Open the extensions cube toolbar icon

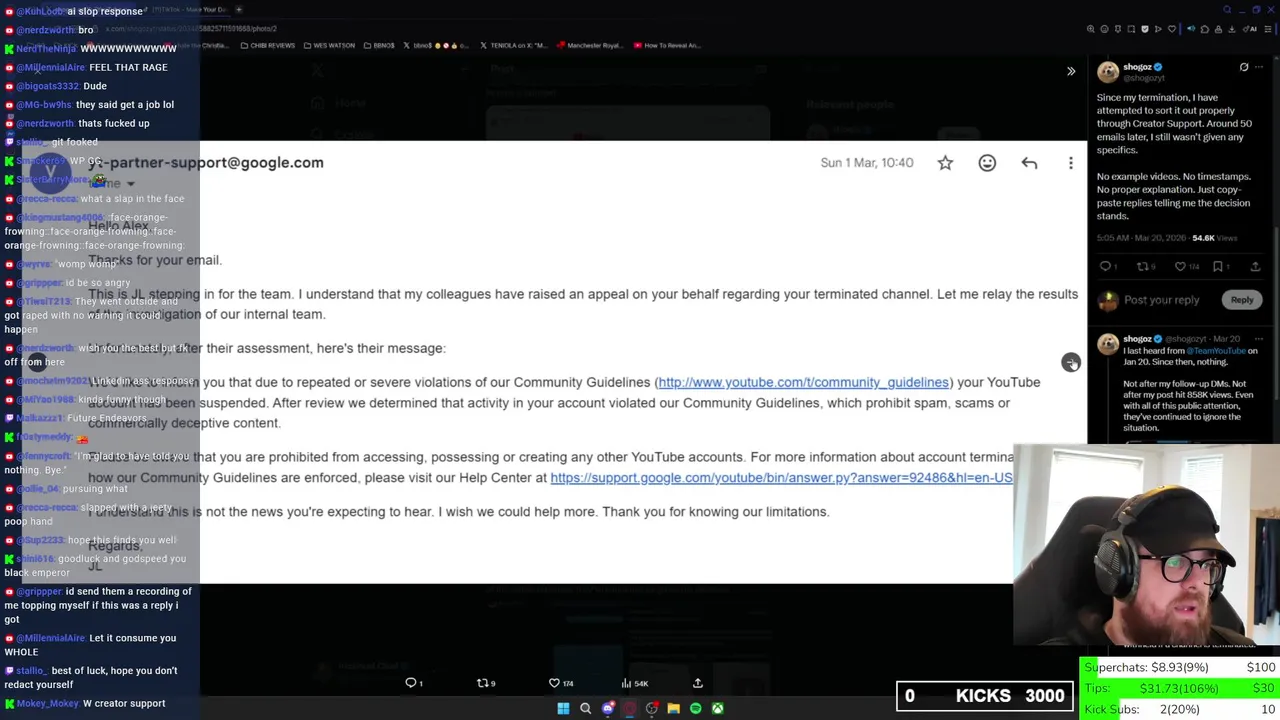pos(1205,29)
